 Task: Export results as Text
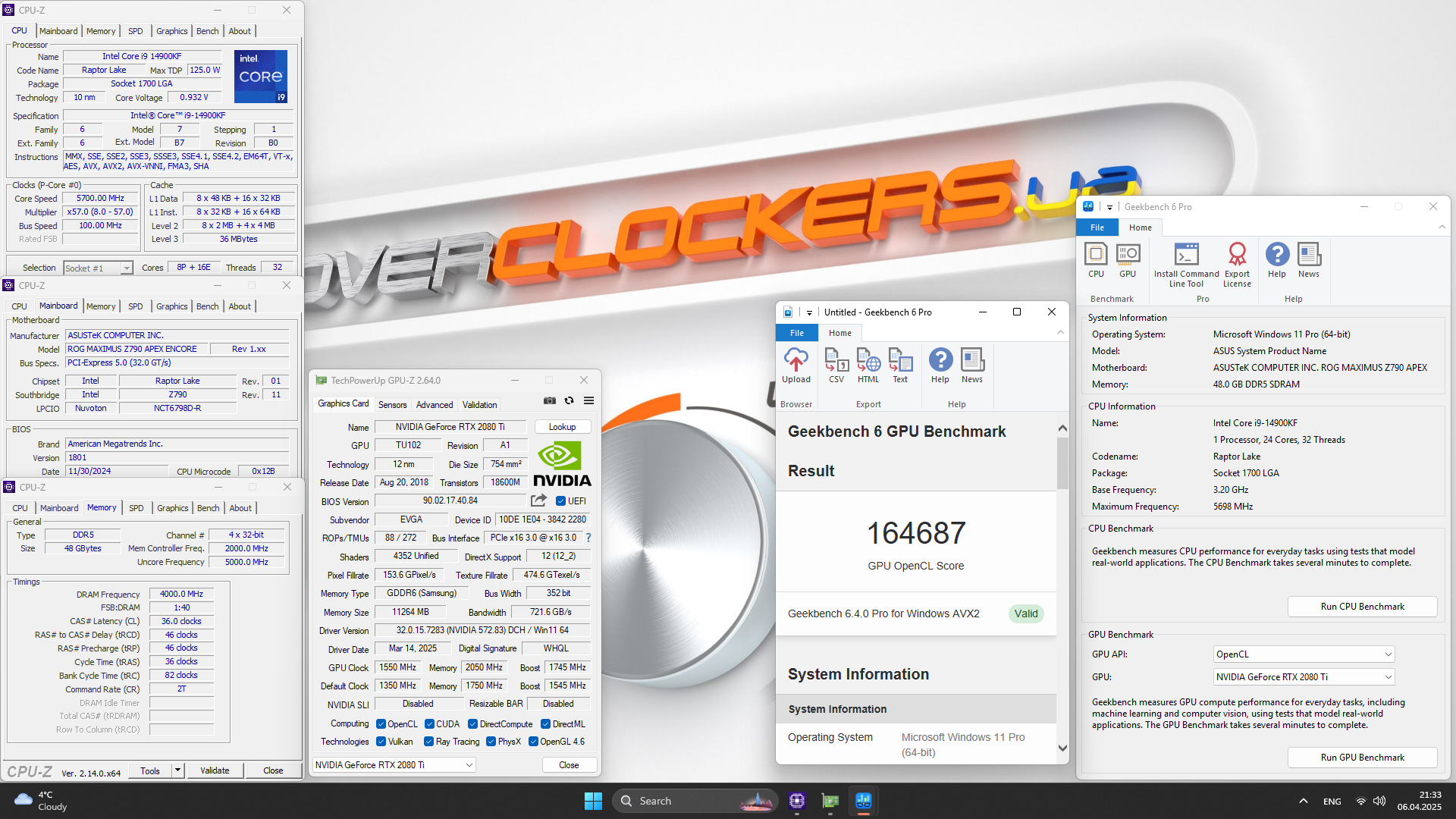coord(900,366)
